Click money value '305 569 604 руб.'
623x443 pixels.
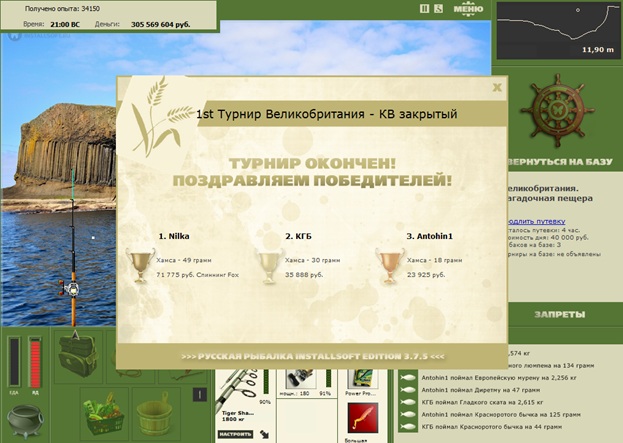click(x=161, y=24)
